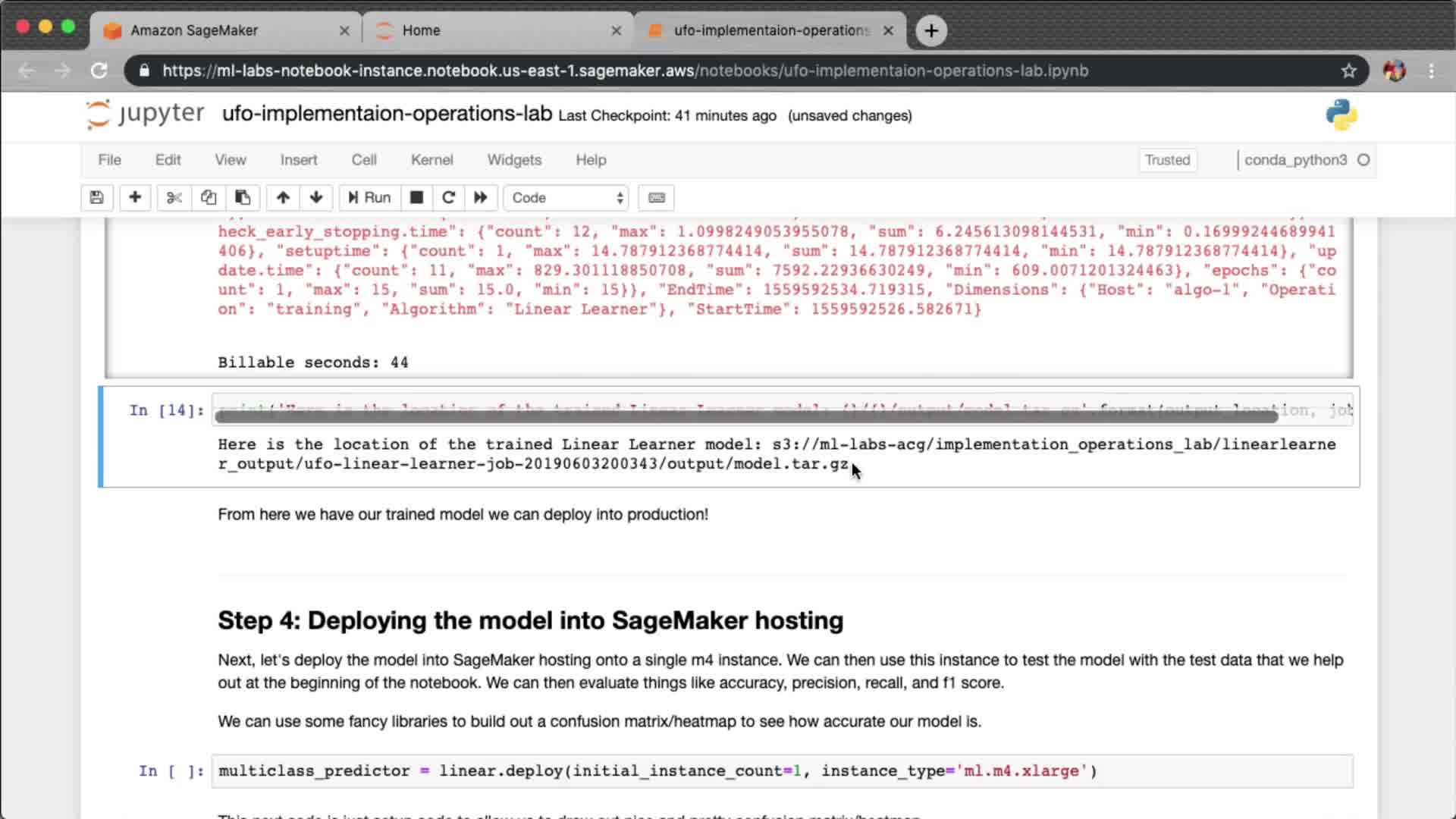Move selected cell down arrow
1456x819 pixels.
tap(316, 198)
